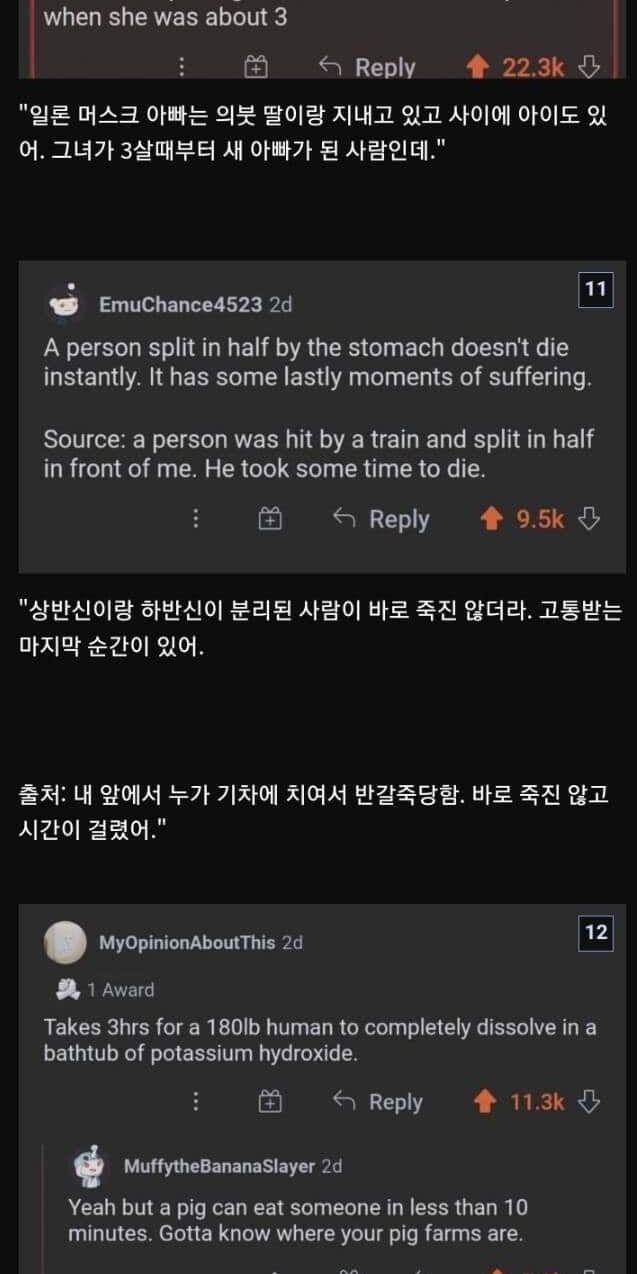Reply to the train accident comment

[381, 519]
